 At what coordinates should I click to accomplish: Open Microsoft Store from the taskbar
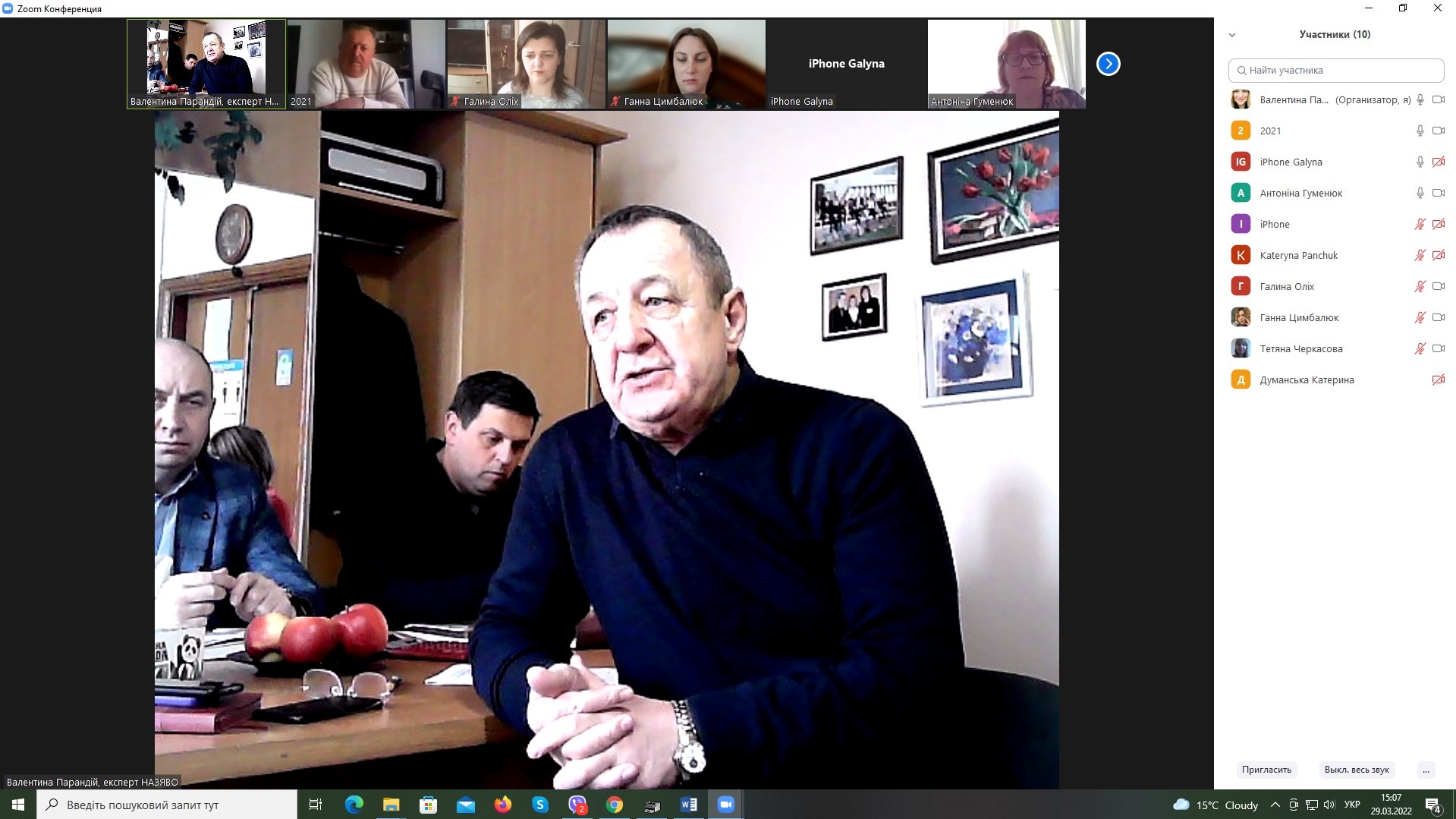[x=429, y=805]
